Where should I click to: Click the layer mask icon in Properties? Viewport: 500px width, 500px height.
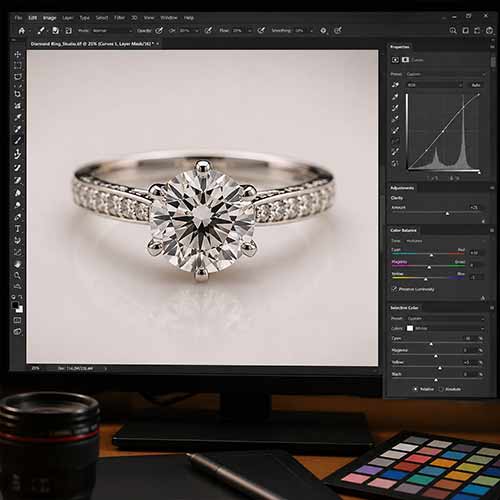(x=405, y=60)
